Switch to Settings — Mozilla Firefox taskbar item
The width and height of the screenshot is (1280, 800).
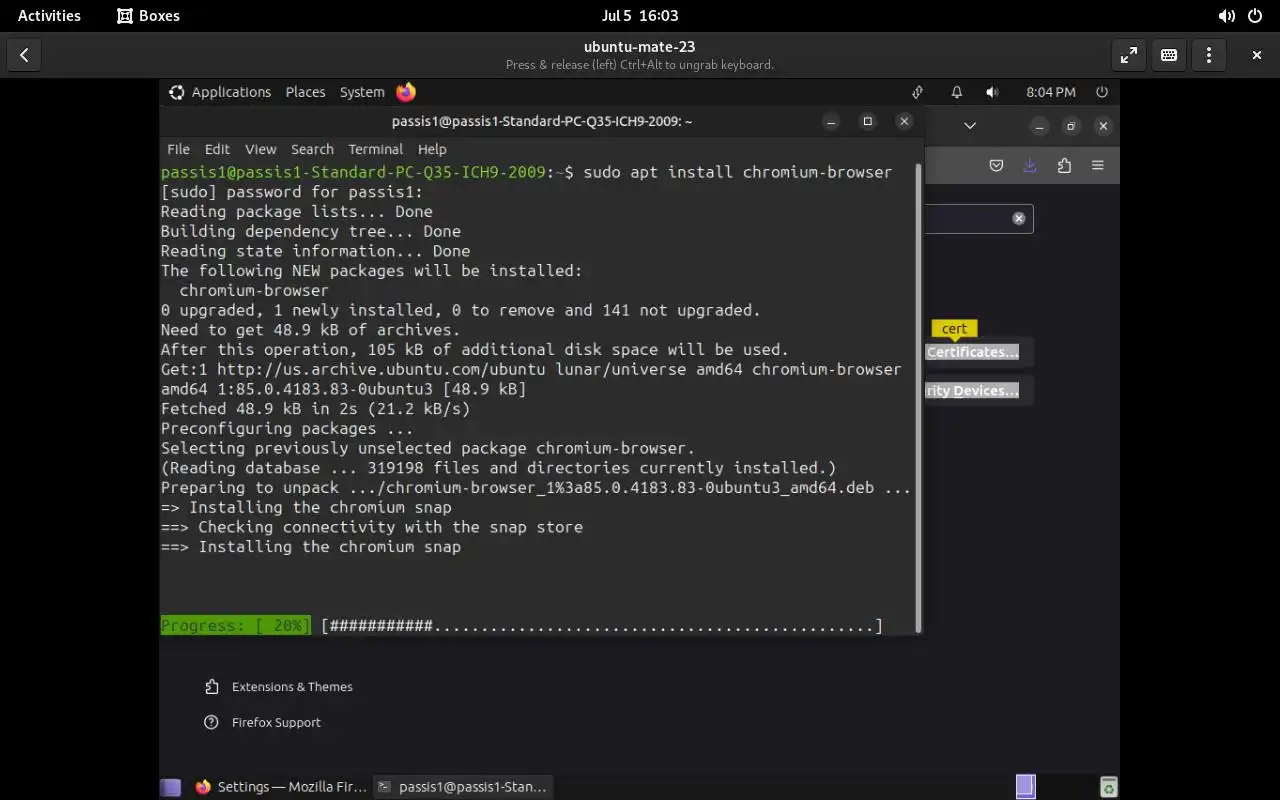[281, 787]
